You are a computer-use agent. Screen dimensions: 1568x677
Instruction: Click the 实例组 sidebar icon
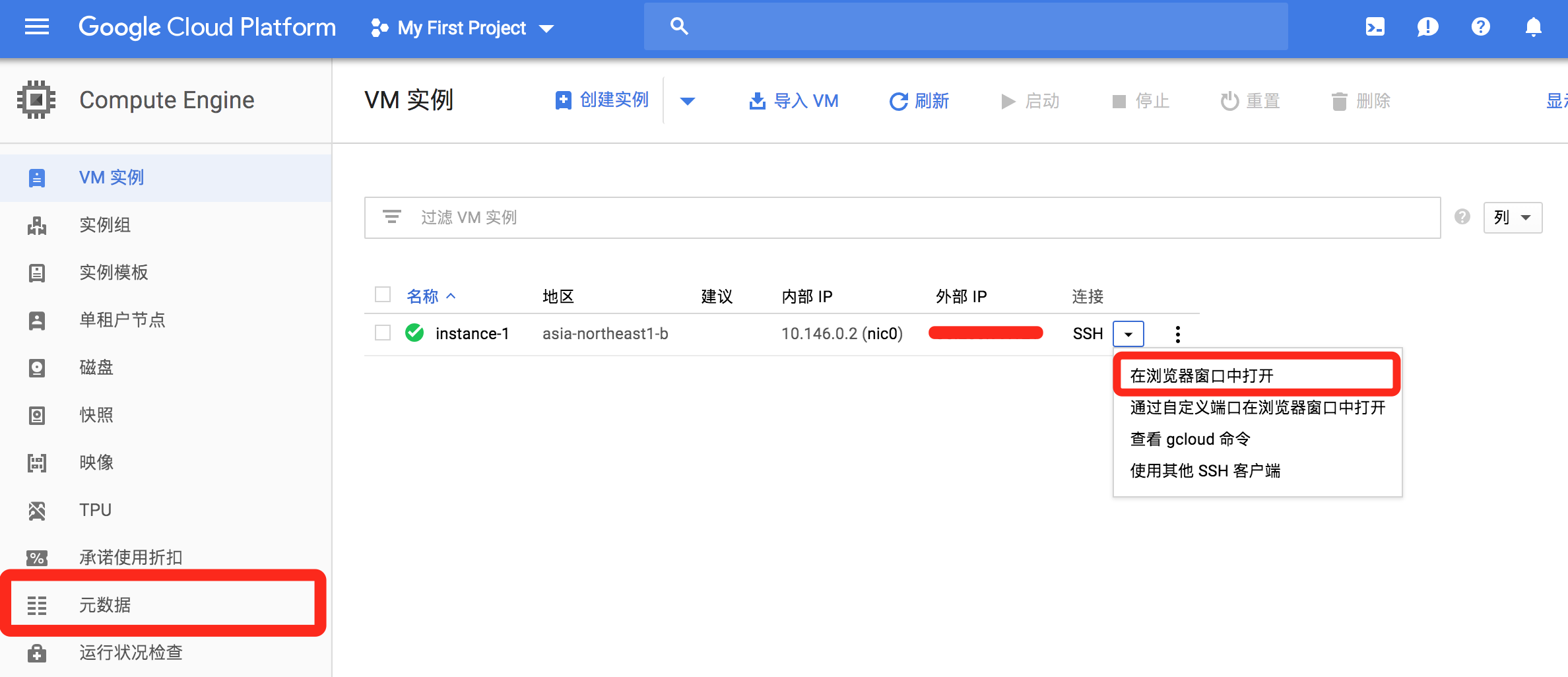pos(37,225)
